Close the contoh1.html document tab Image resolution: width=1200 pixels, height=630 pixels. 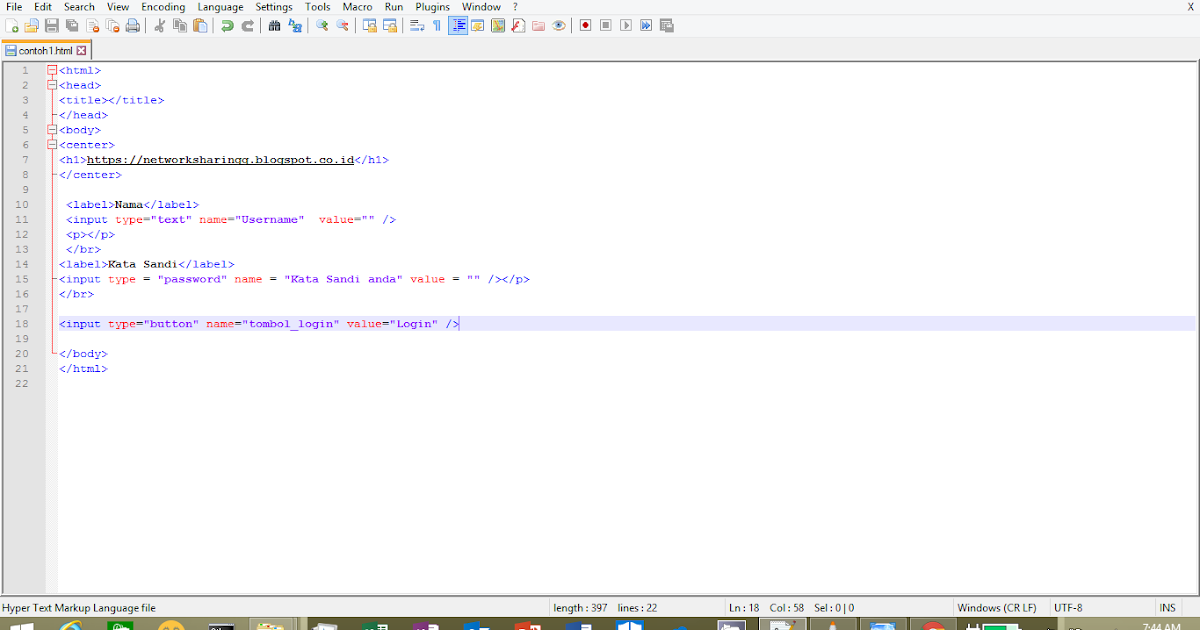pos(81,49)
